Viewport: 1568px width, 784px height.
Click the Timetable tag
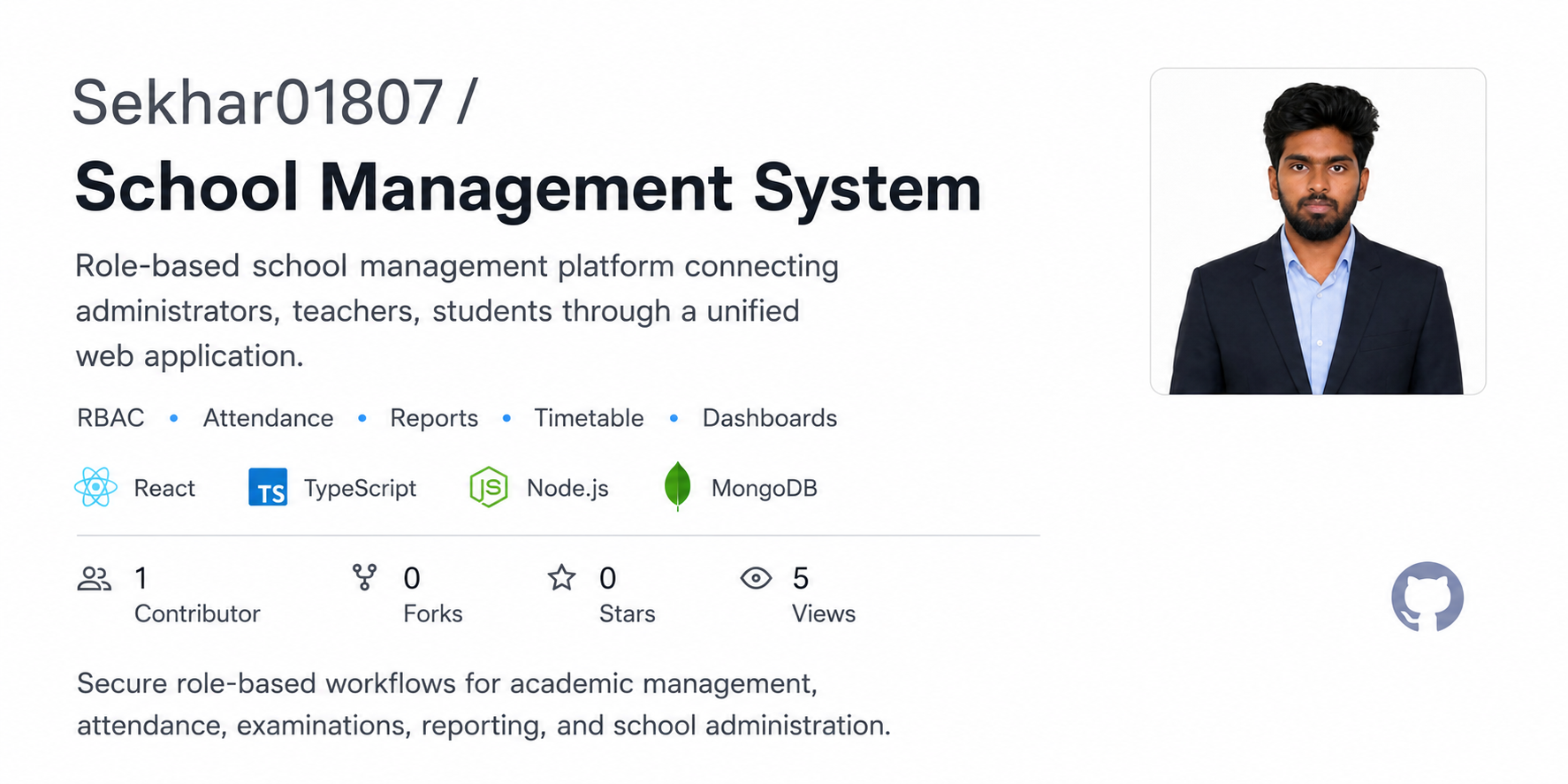click(589, 417)
